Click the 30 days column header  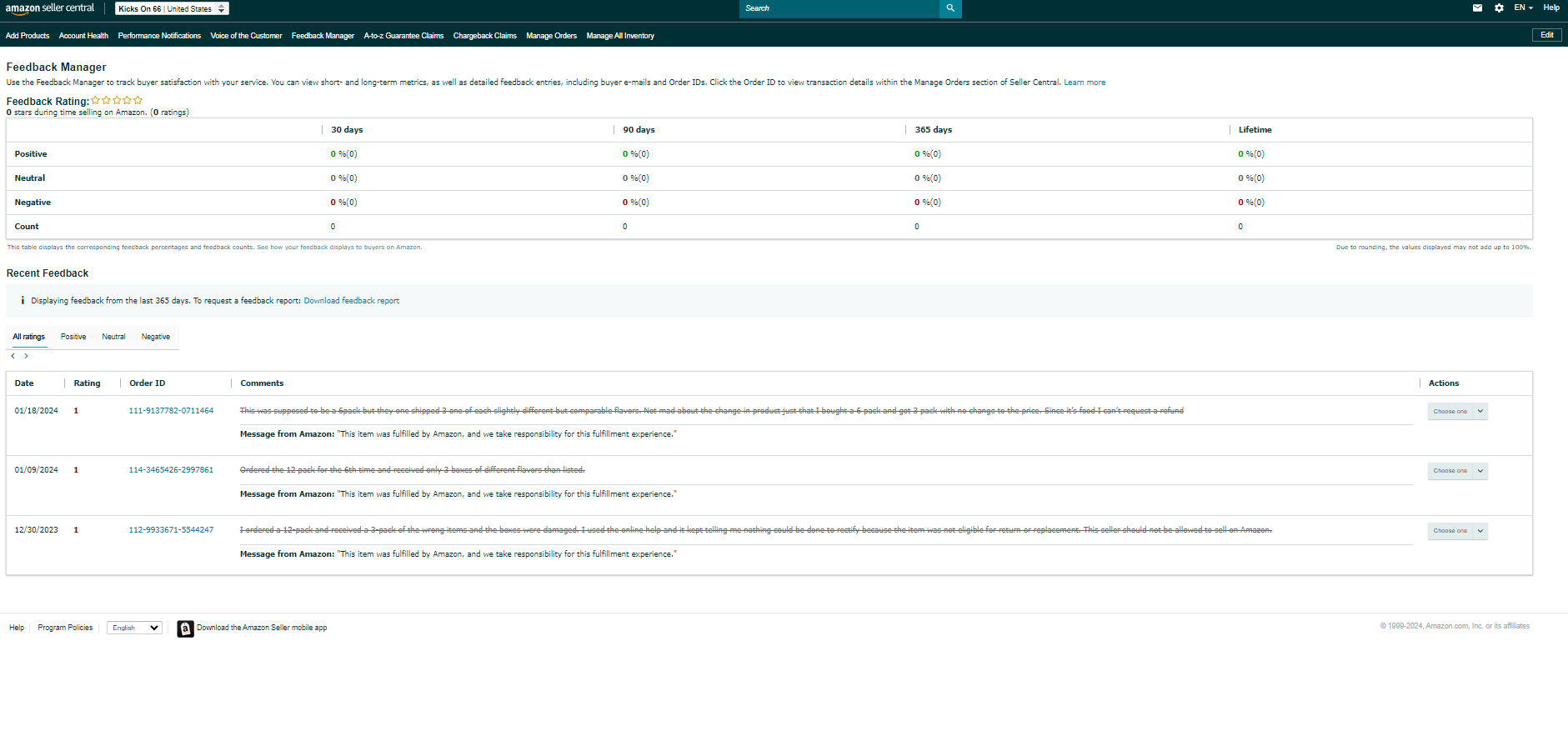click(x=347, y=130)
